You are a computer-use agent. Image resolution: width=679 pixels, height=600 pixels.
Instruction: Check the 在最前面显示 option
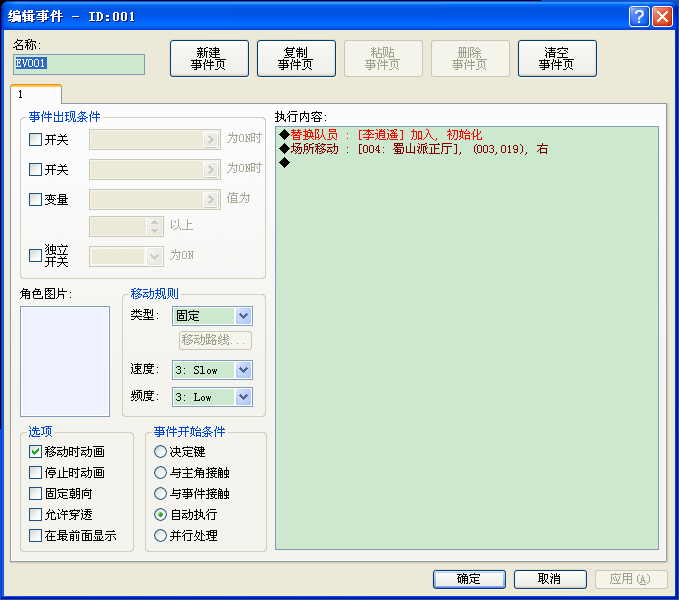click(x=35, y=535)
